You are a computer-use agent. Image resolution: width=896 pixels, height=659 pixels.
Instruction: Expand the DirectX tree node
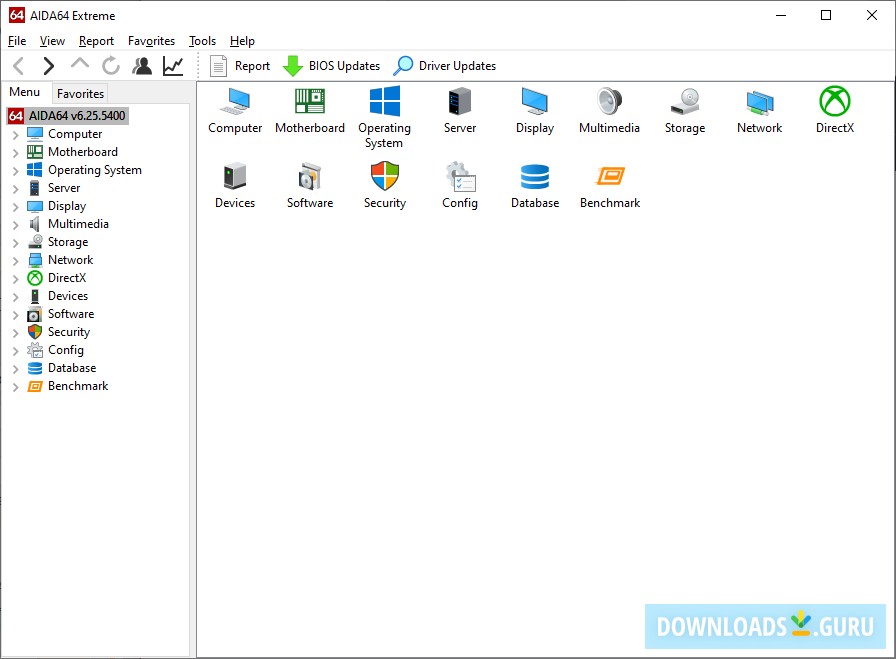(x=15, y=279)
